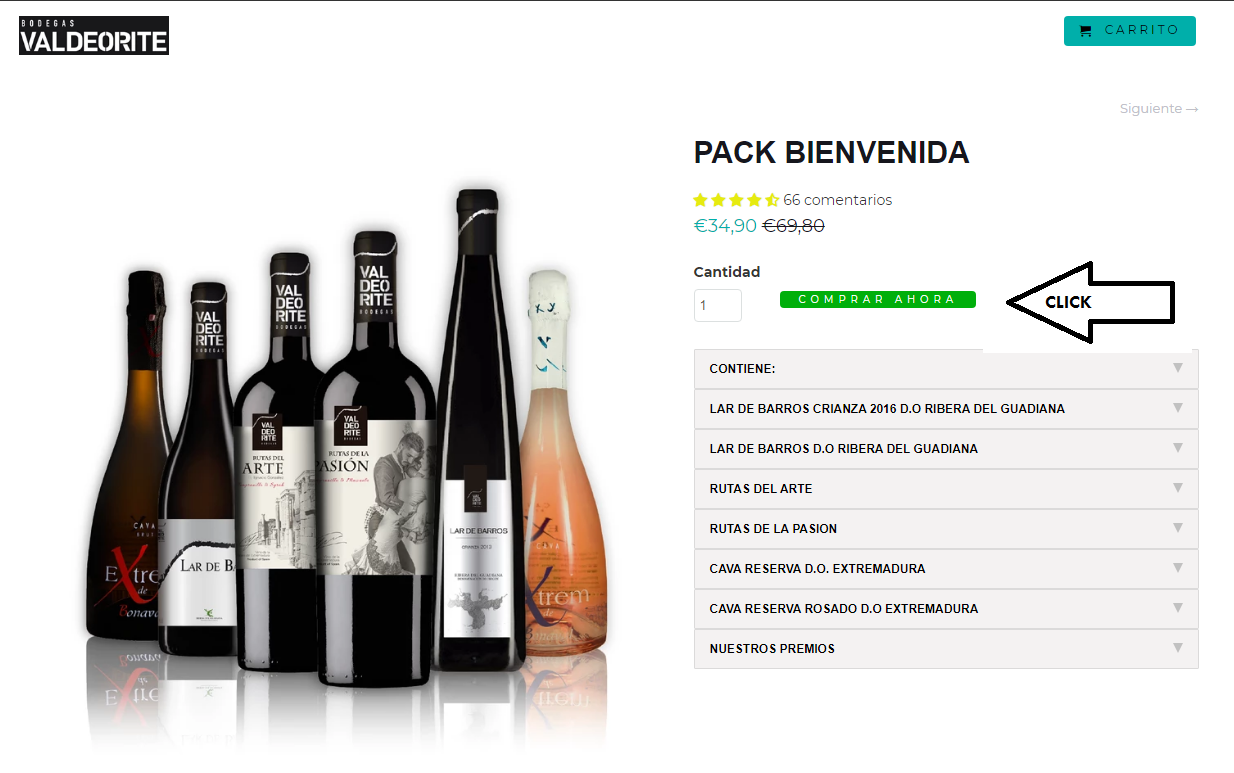Screen dimensions: 1234x773
Task: Open the 66 comentarios reviews link
Action: tap(838, 200)
